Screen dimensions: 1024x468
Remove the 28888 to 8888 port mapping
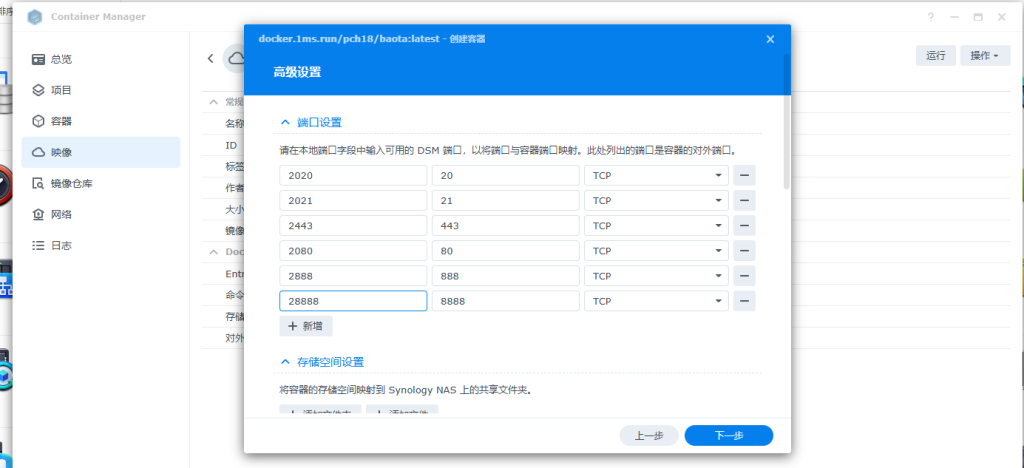coord(744,301)
